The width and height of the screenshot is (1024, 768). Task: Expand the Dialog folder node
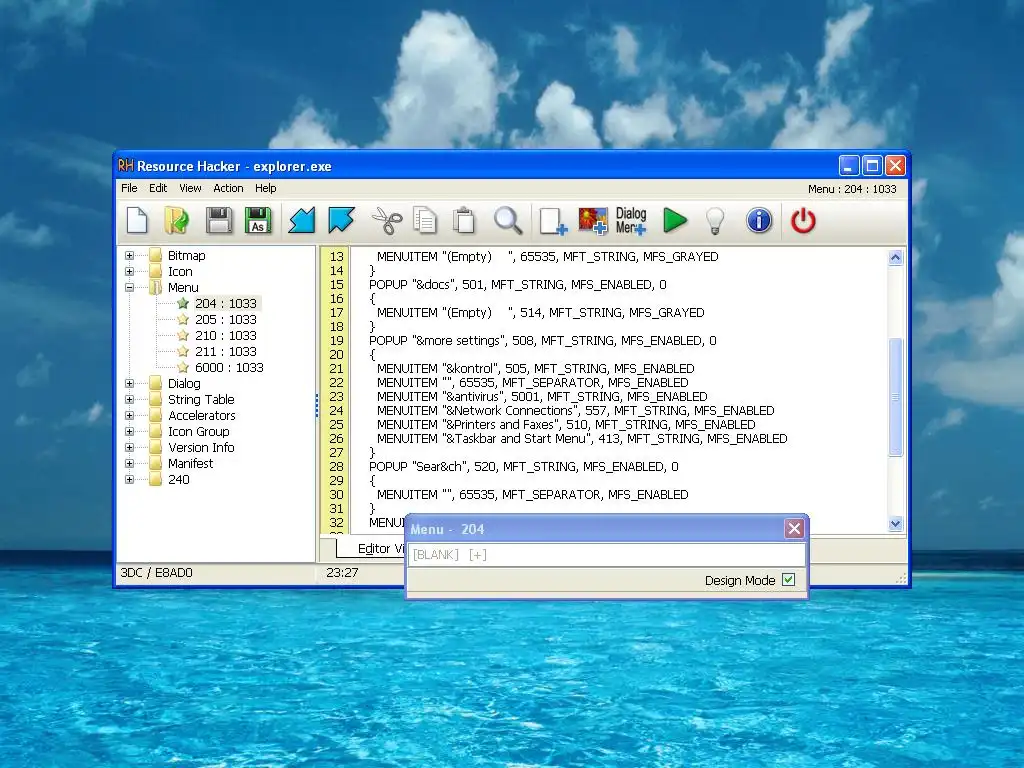[129, 383]
